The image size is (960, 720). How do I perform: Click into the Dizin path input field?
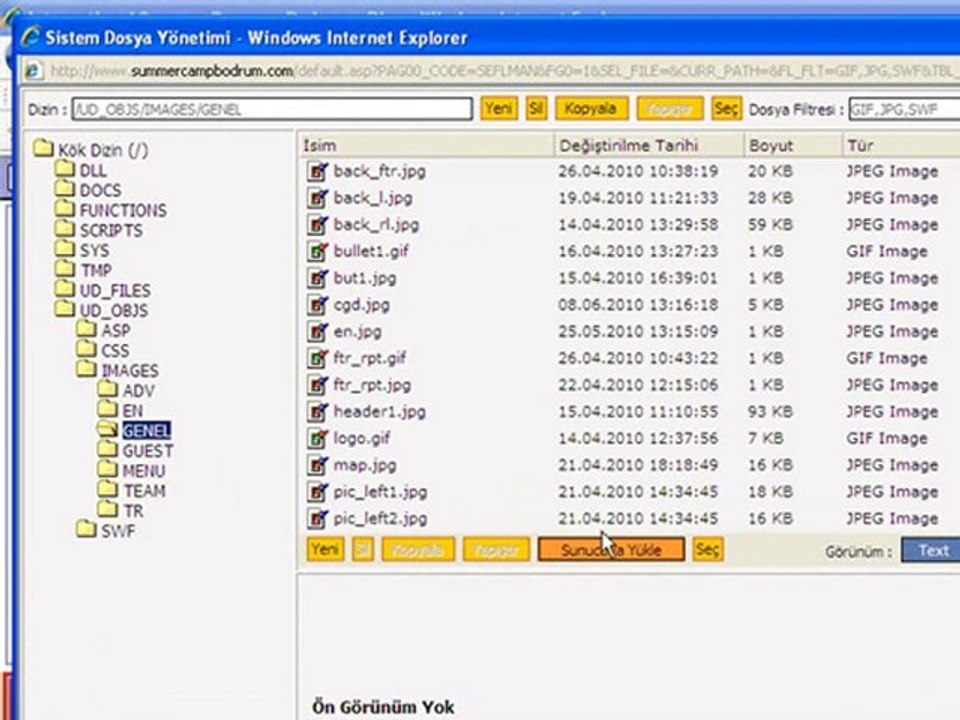click(x=272, y=109)
